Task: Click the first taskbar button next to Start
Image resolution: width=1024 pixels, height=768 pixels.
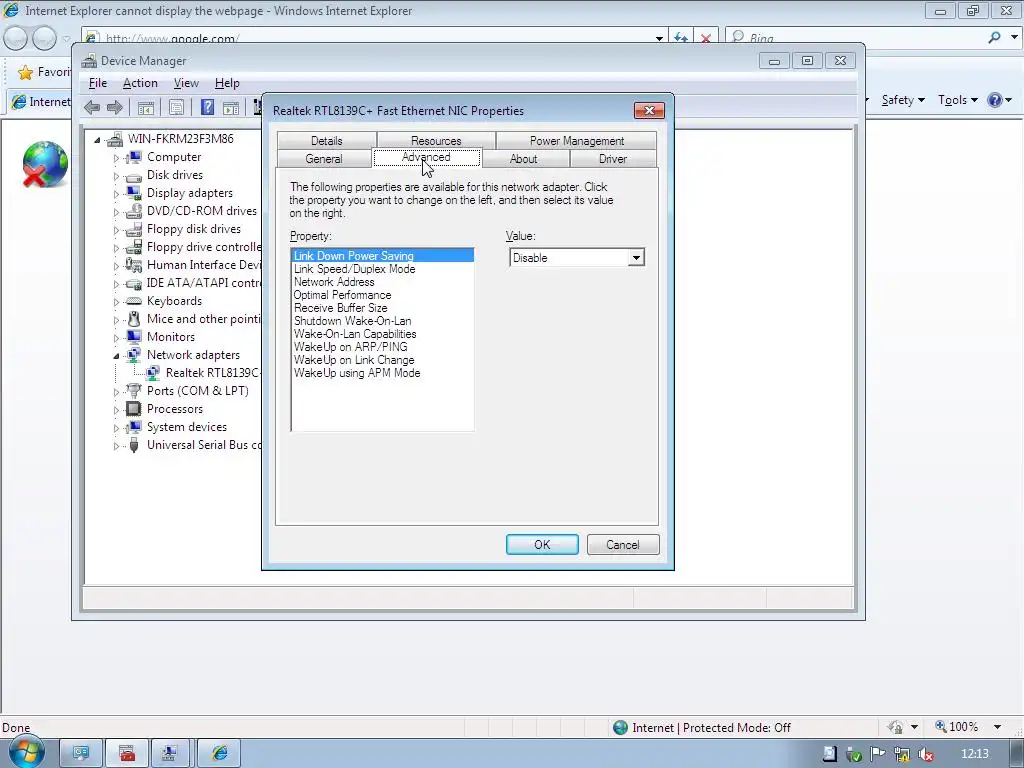Action: pyautogui.click(x=82, y=754)
